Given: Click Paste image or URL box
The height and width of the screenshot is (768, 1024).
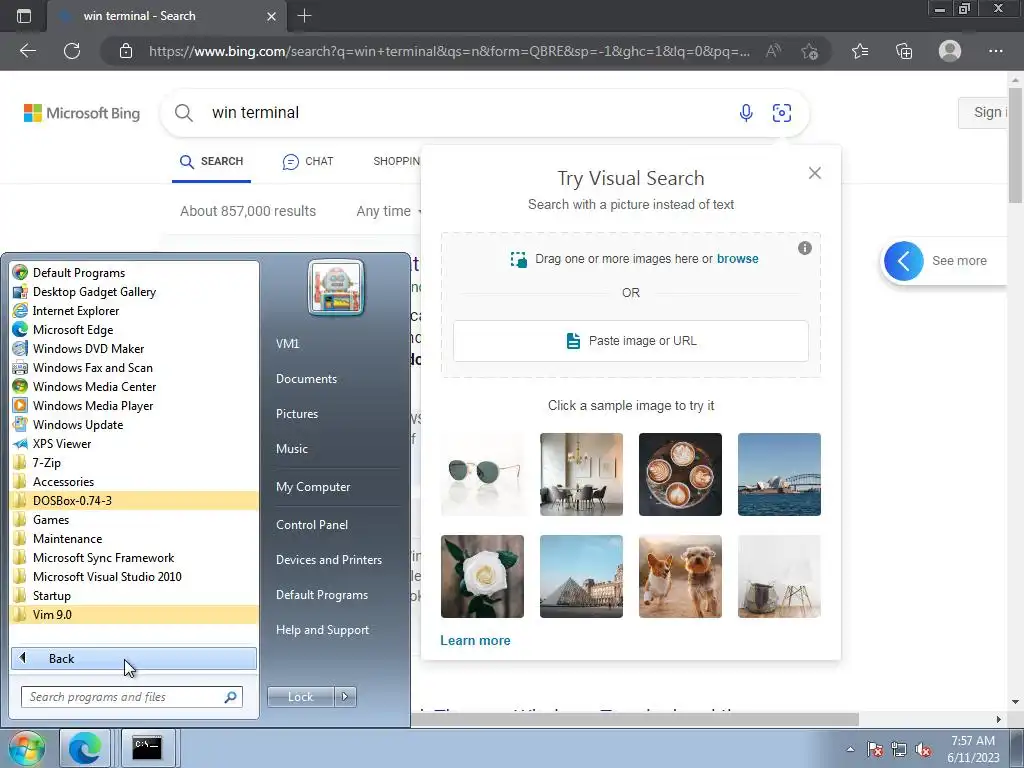Looking at the screenshot, I should click(x=631, y=341).
